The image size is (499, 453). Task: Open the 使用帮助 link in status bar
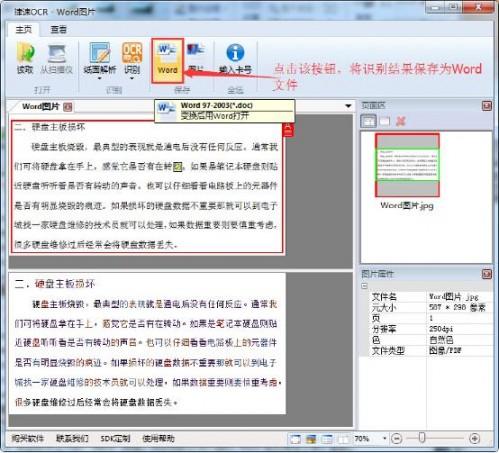click(x=159, y=438)
